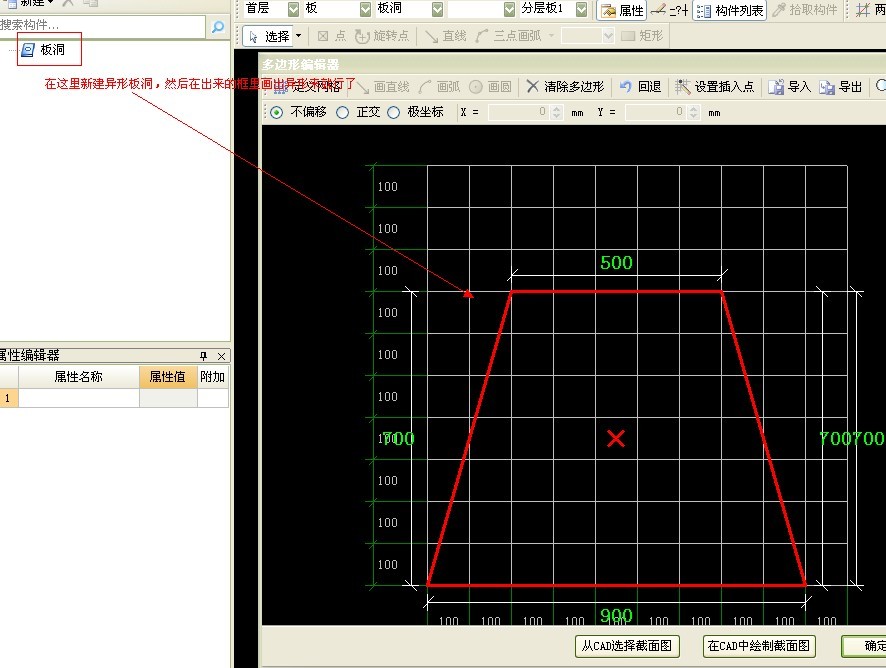Expand the 三点画弧 dropdown arrow

click(x=551, y=36)
